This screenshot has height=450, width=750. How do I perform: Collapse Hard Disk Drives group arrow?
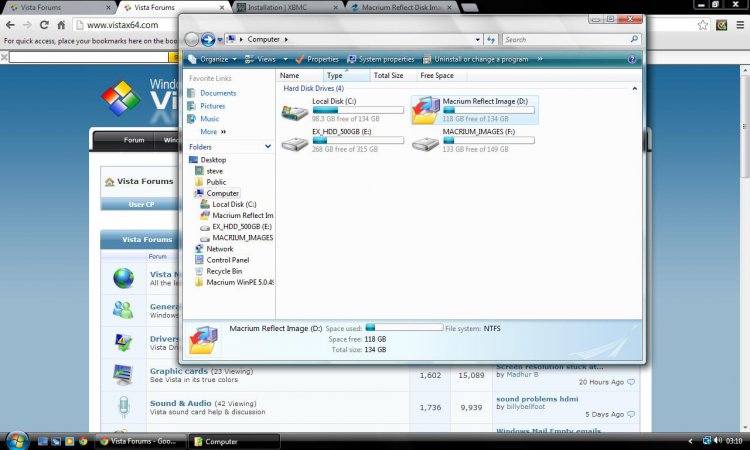635,88
